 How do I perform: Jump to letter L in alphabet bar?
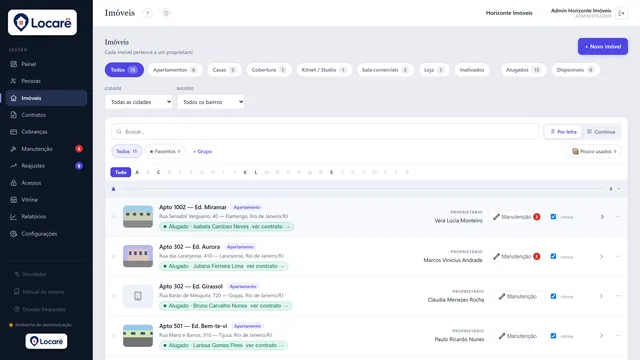(x=256, y=172)
